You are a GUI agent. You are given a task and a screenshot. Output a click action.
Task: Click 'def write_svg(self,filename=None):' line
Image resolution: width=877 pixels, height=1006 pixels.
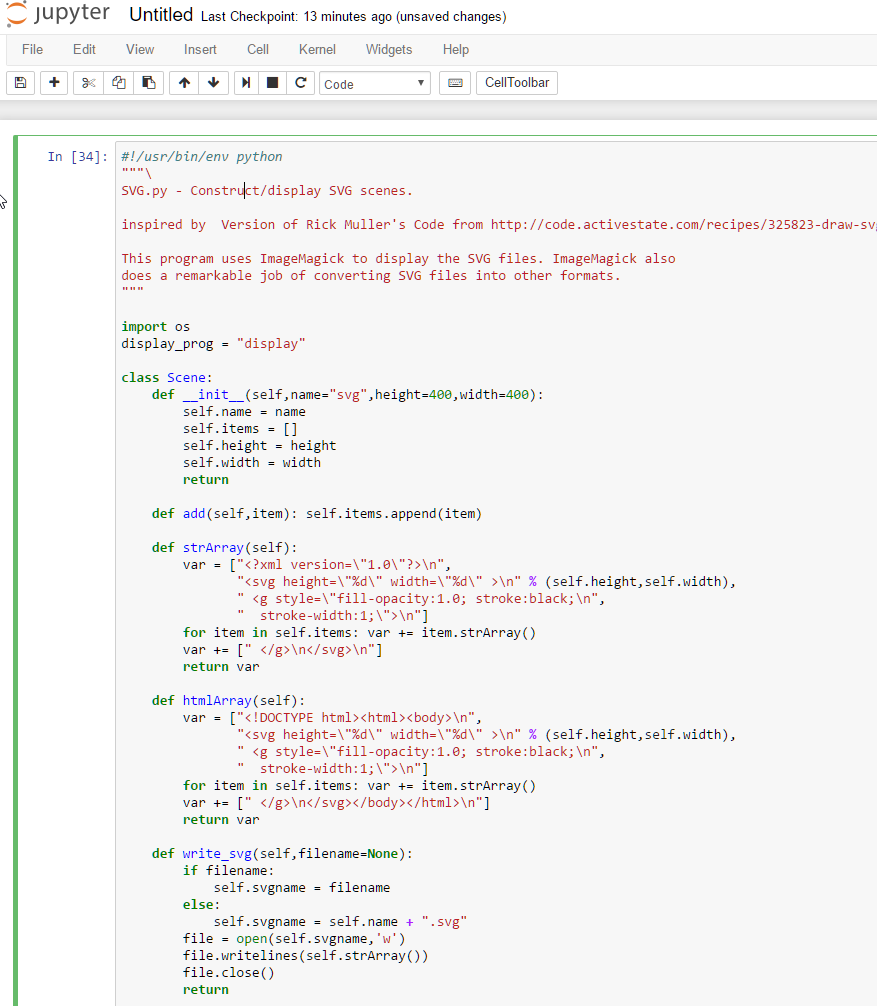(x=282, y=854)
